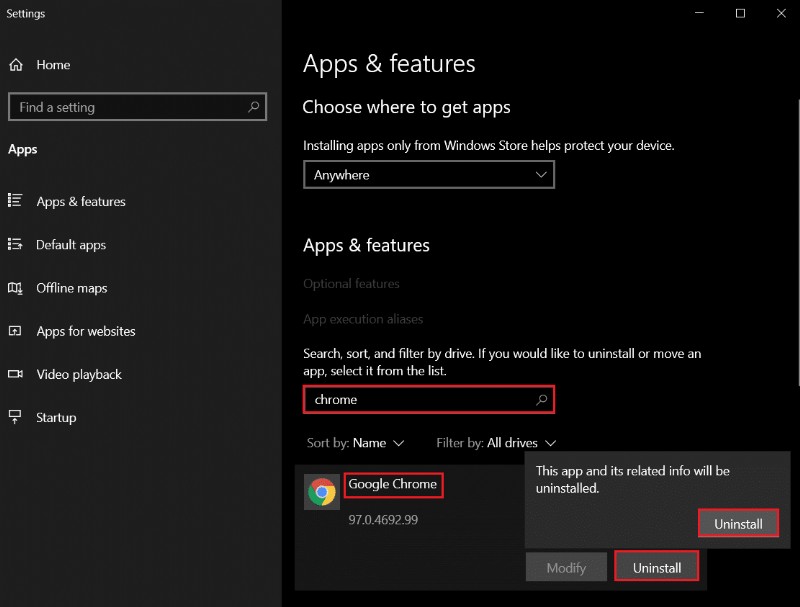Click the Modify button for Google Chrome
800x607 pixels.
point(566,566)
